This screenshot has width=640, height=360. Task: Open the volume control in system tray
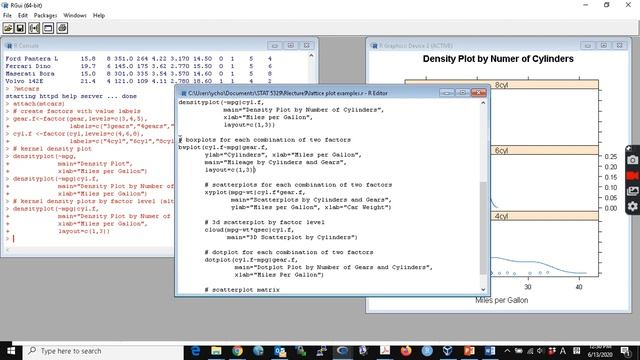(x=540, y=351)
